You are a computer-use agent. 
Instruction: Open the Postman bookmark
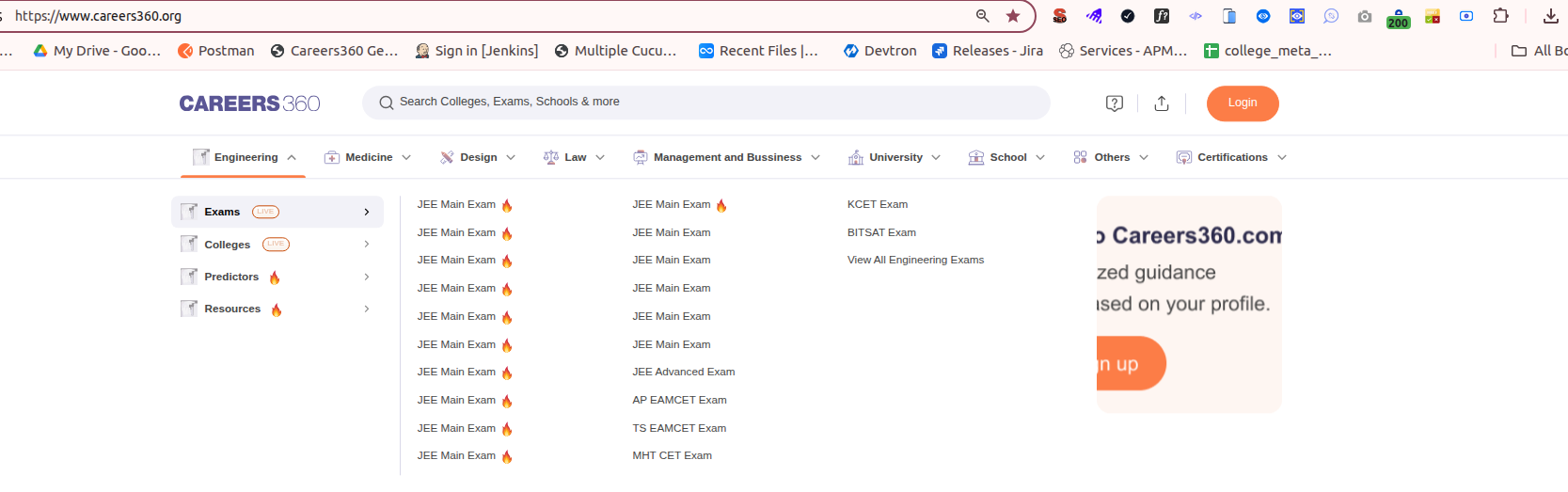216,51
